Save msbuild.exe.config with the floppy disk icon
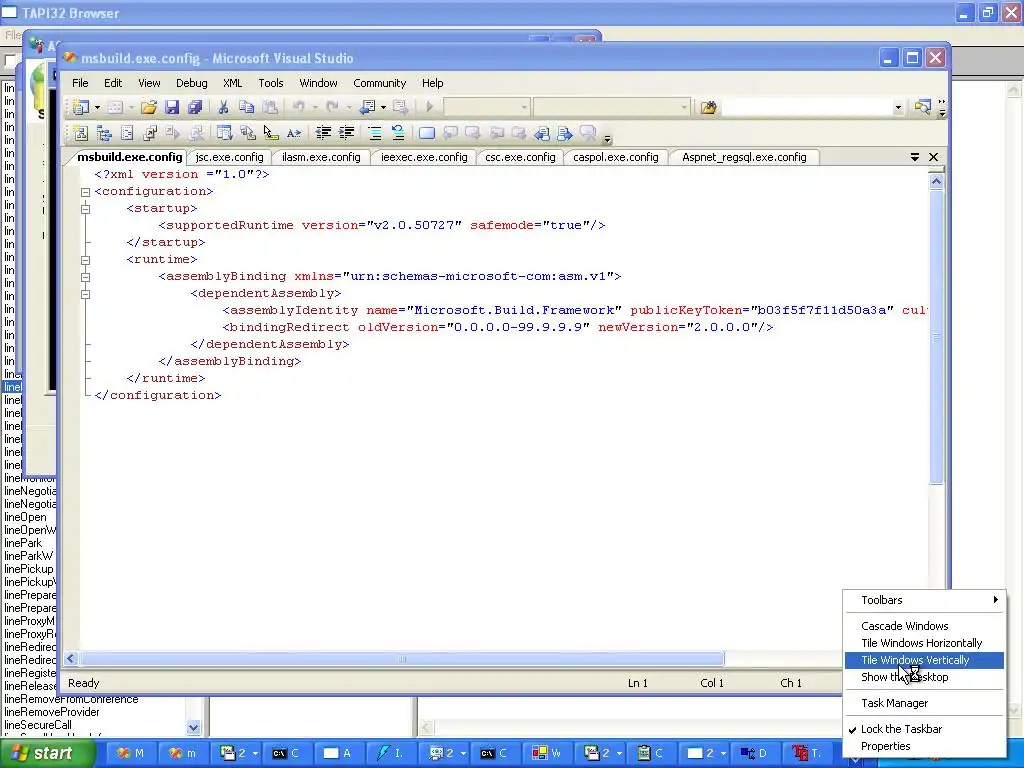Screen dimensions: 1024x768 pyautogui.click(x=172, y=107)
